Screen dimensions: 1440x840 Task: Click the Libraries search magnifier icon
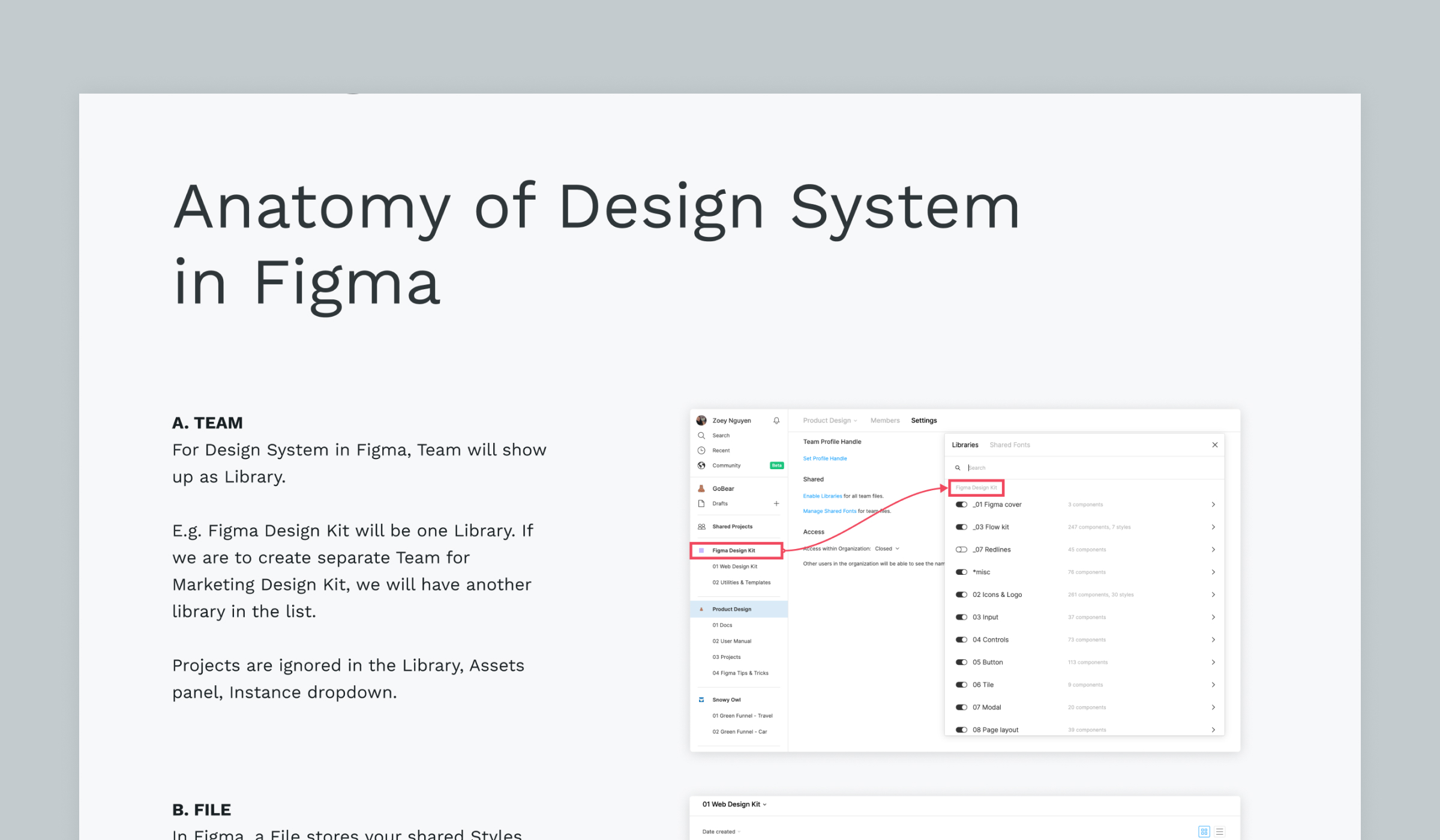click(958, 468)
